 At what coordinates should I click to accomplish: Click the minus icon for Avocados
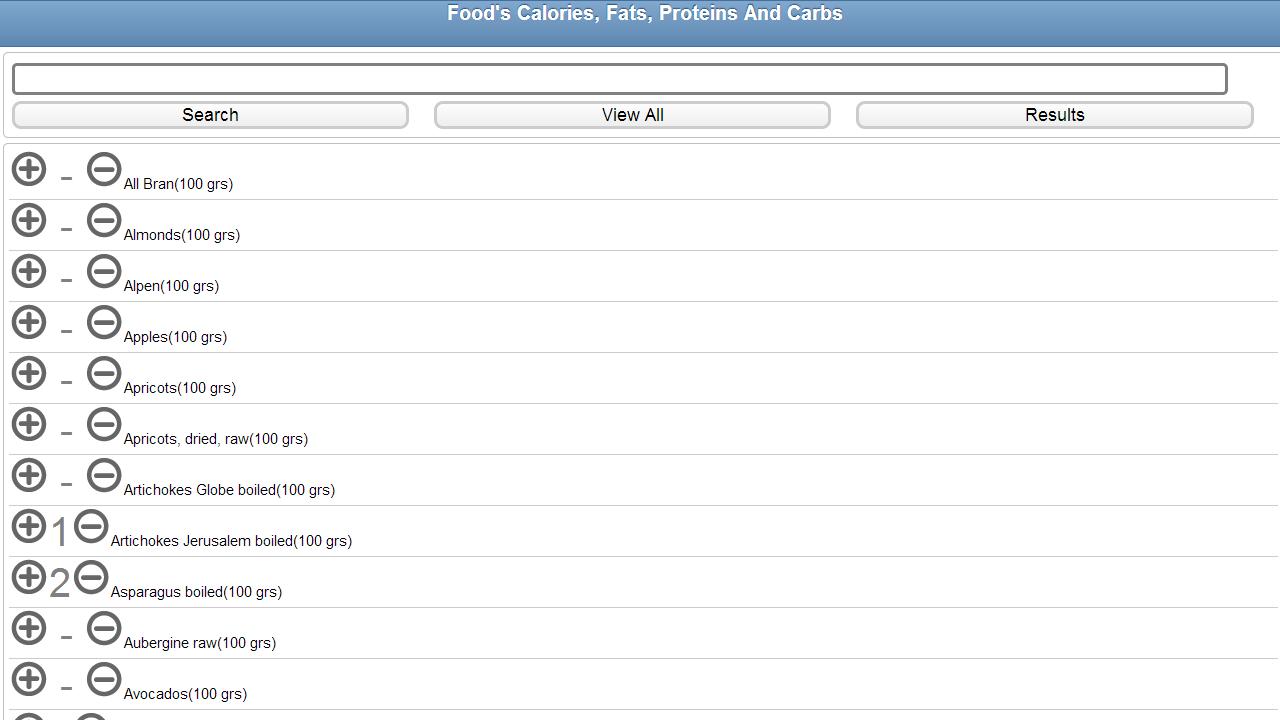(104, 679)
